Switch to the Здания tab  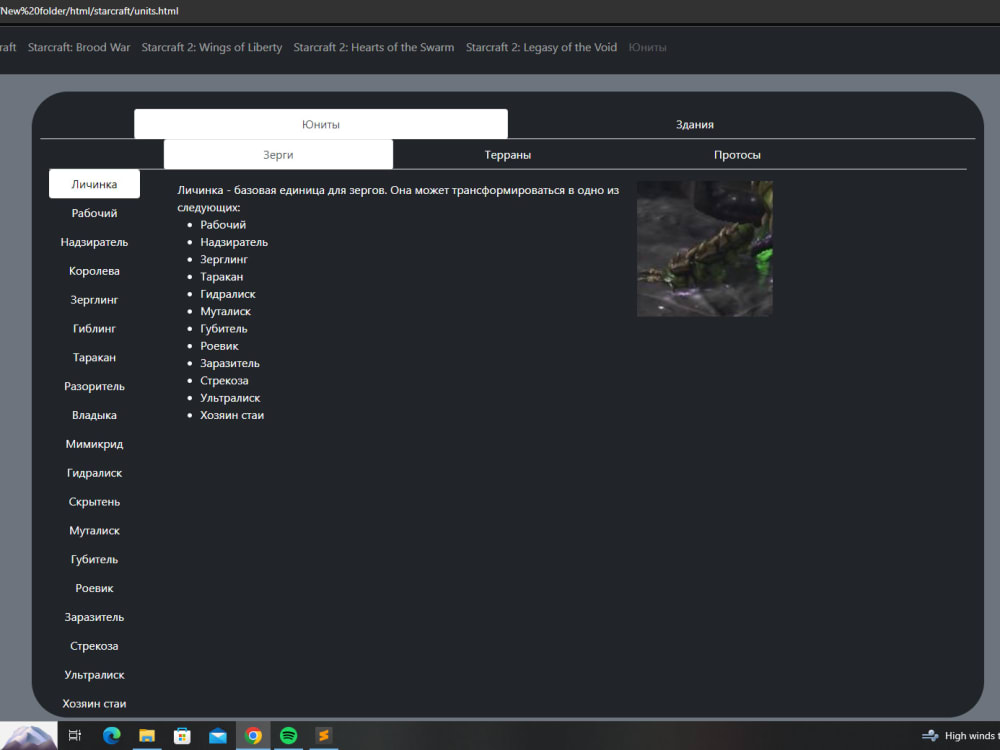(x=695, y=124)
